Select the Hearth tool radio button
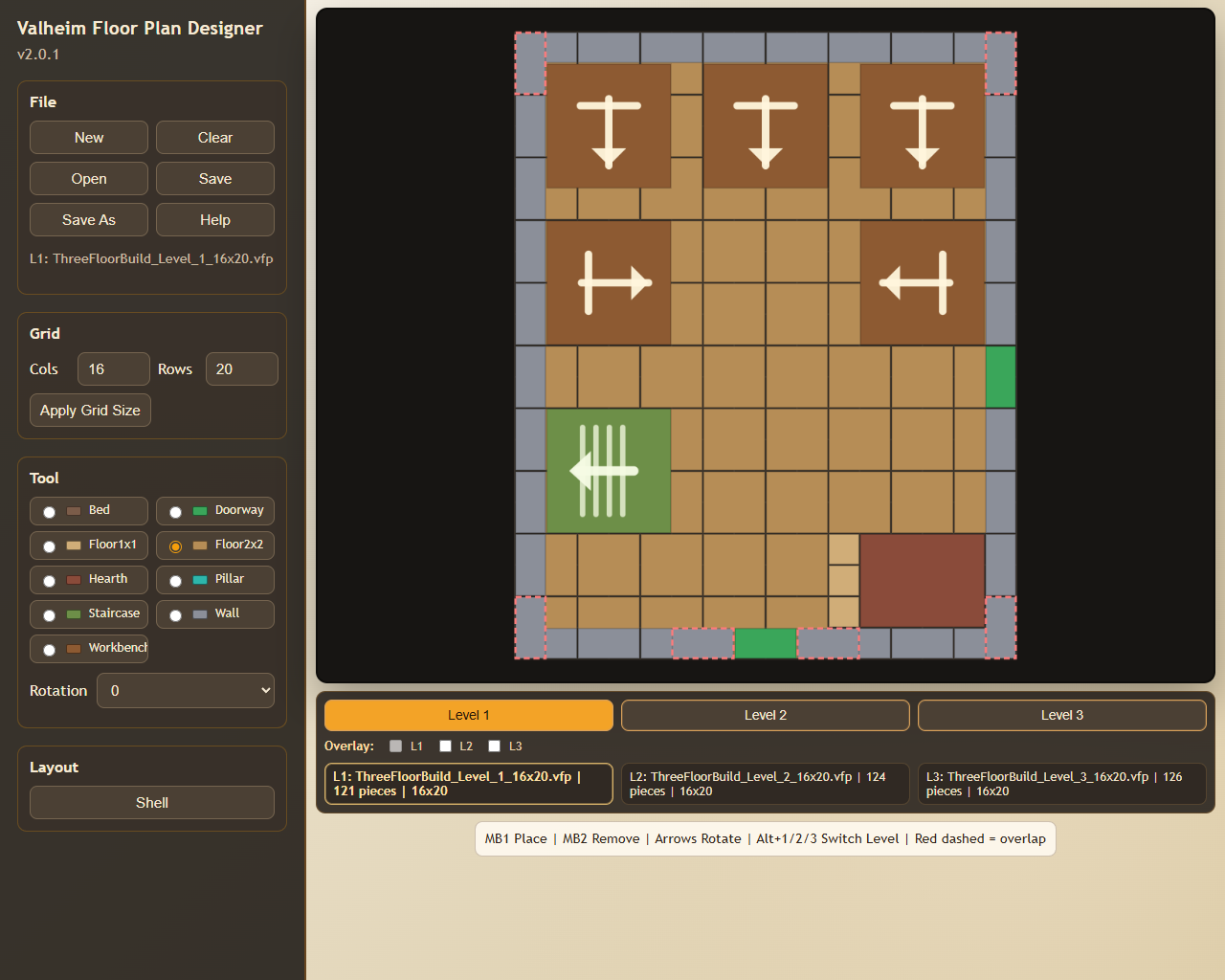Screen dimensions: 1225x980 click(49, 581)
